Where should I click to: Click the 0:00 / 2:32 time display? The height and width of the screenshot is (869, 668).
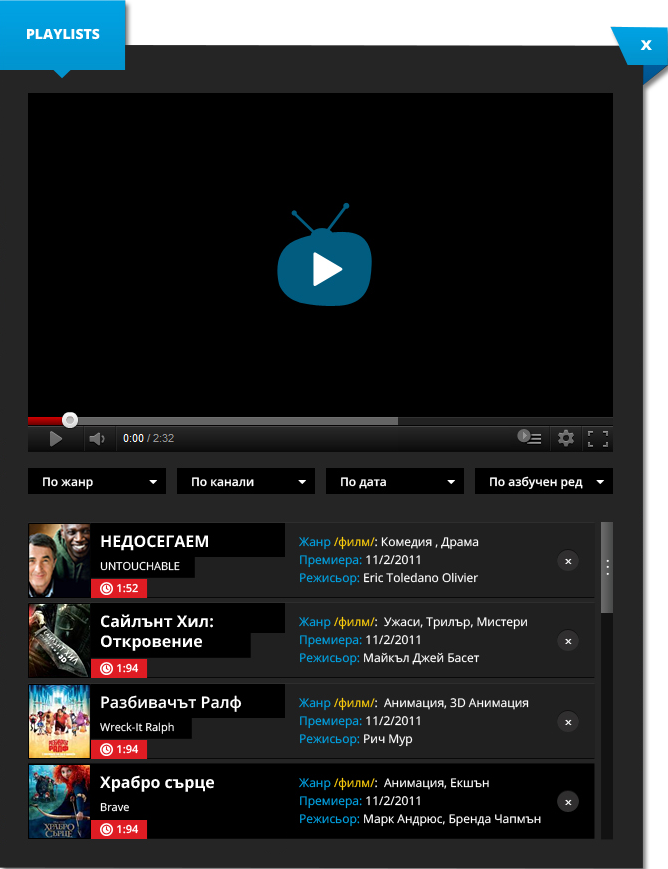pos(149,438)
